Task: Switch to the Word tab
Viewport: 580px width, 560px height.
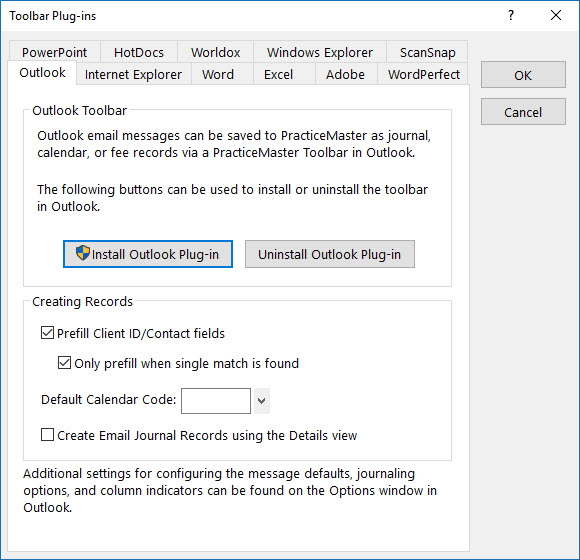Action: [x=218, y=74]
